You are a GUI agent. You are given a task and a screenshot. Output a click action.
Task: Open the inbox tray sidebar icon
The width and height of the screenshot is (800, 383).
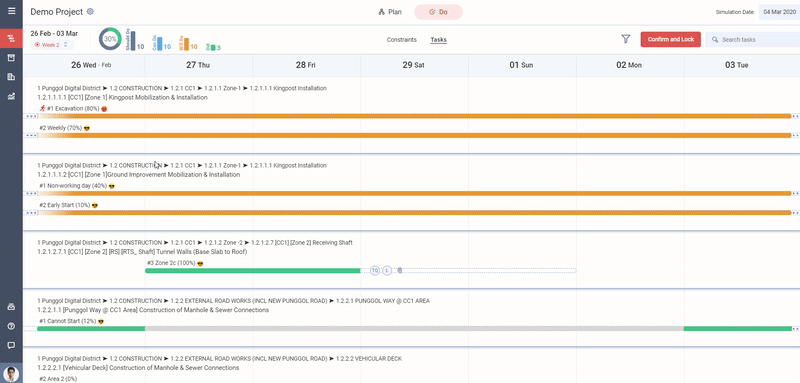tap(11, 307)
